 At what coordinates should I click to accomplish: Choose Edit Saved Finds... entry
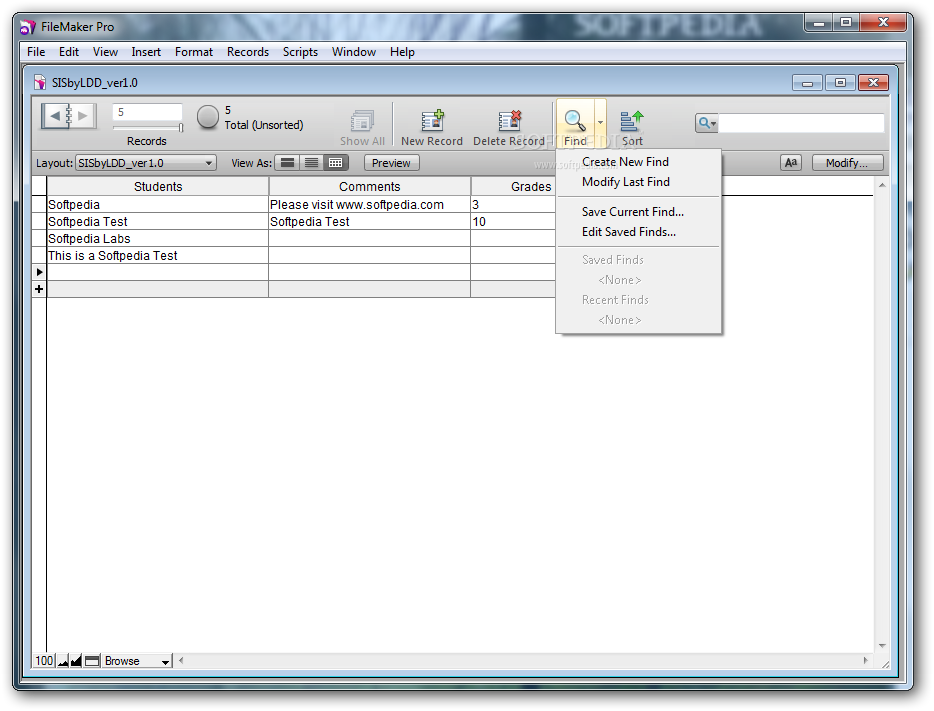click(x=629, y=232)
